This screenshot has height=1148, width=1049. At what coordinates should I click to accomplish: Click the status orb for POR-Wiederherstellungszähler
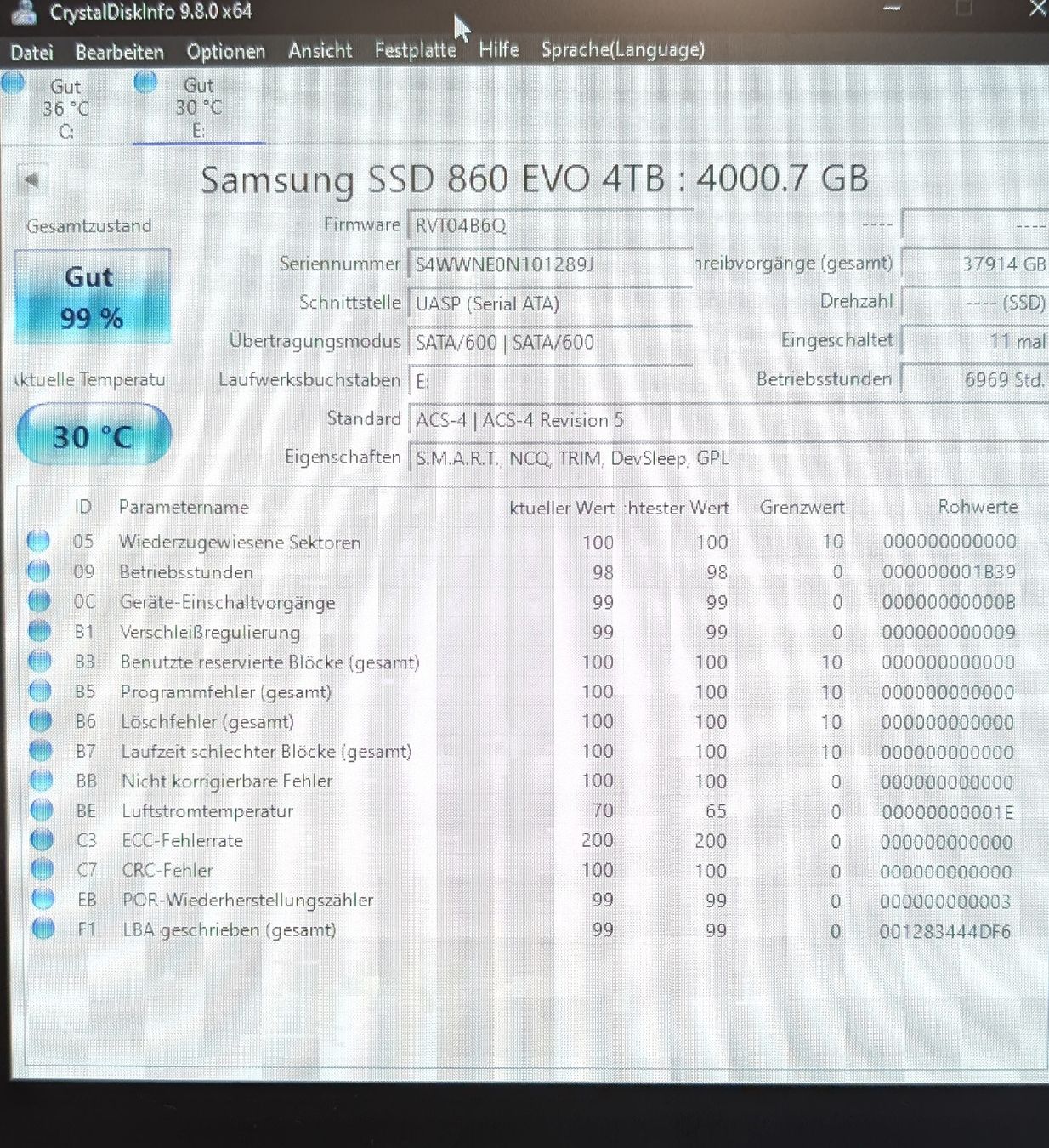pos(43,899)
